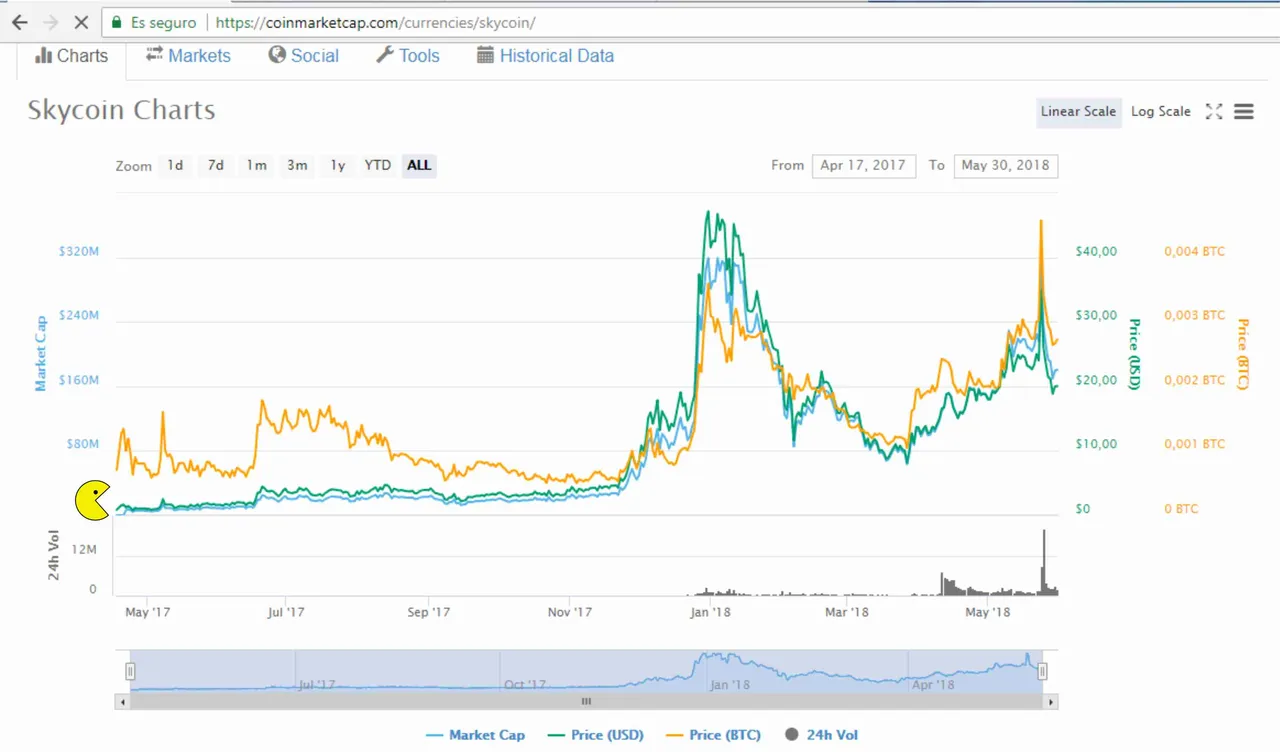1280x752 pixels.
Task: Set zoom to 7d
Action: [x=216, y=165]
